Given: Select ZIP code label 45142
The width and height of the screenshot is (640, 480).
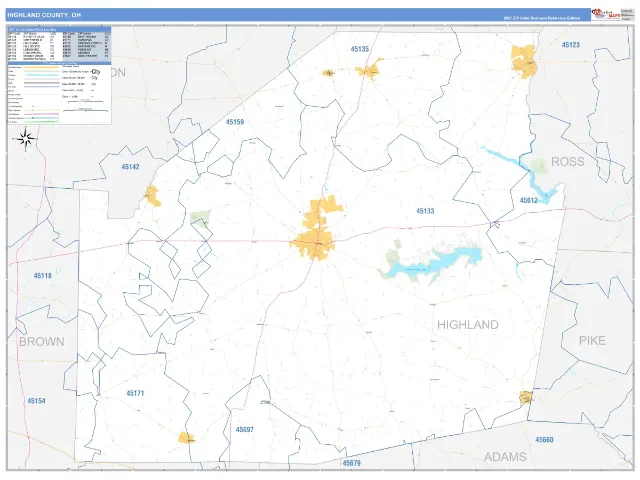Looking at the screenshot, I should [130, 167].
